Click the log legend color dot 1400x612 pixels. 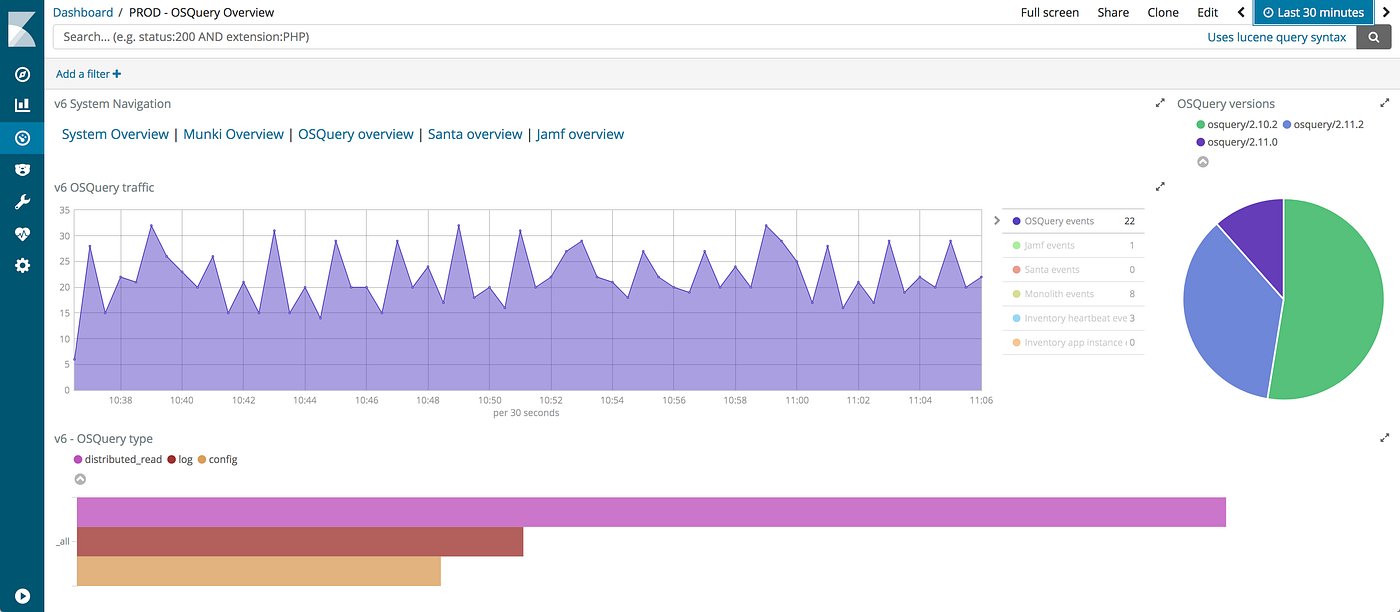pos(172,459)
